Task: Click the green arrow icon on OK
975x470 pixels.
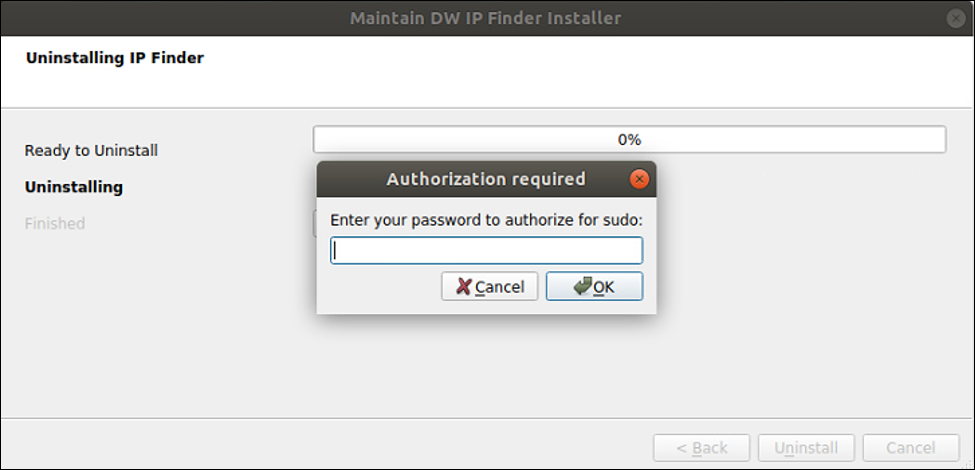Action: pyautogui.click(x=583, y=286)
